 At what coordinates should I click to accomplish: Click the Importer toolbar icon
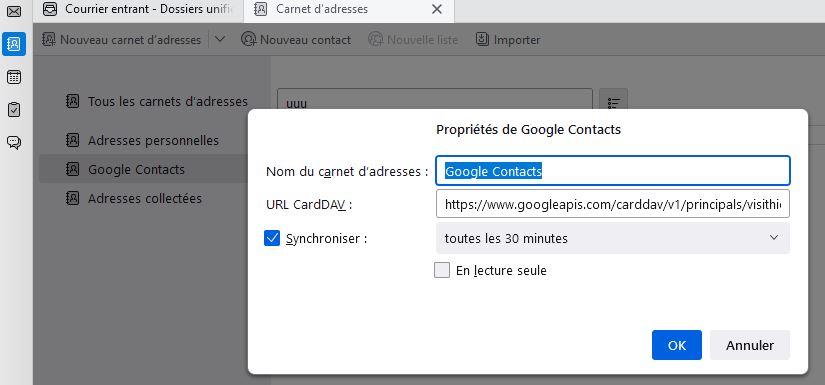(482, 39)
